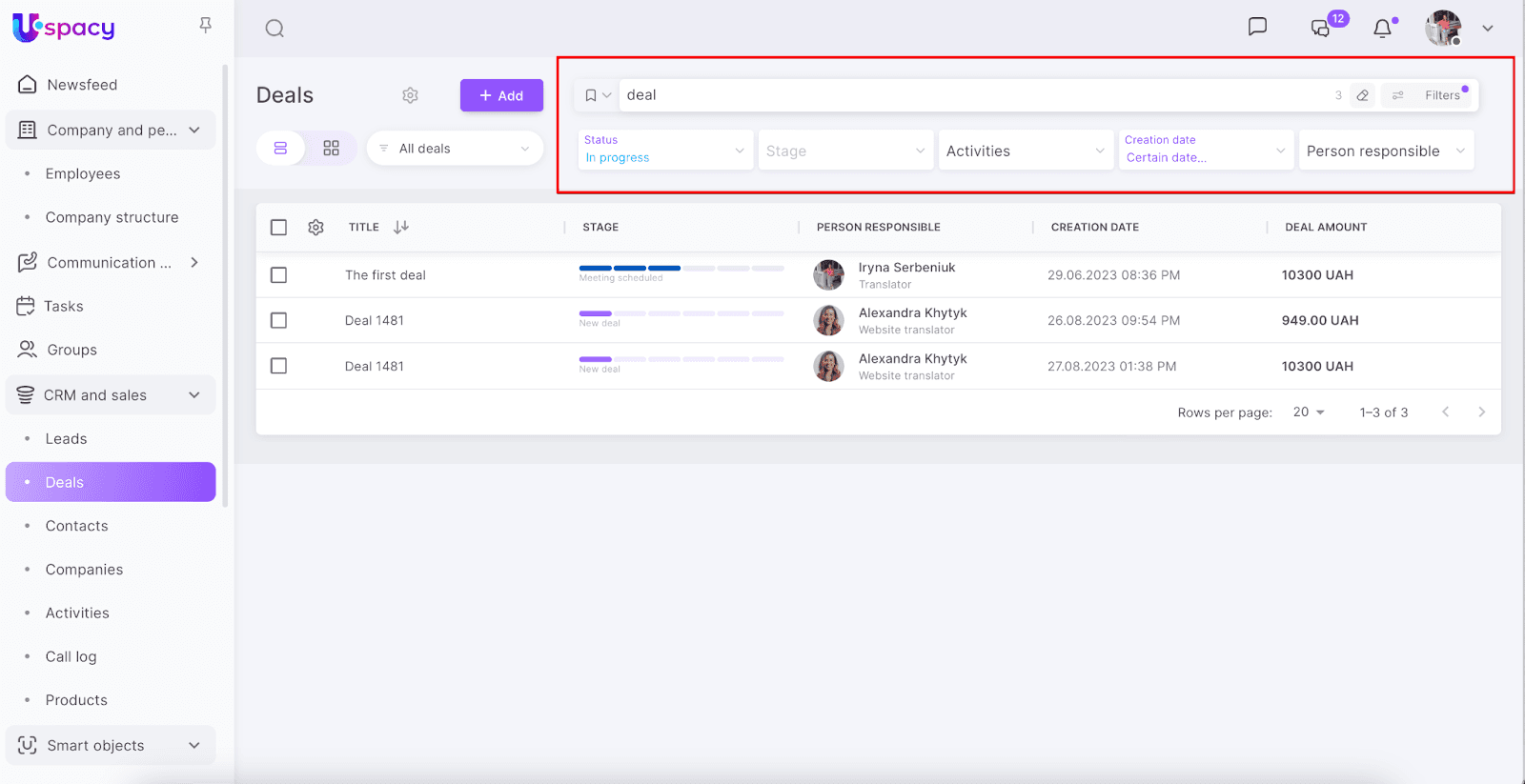
Task: Open table column settings gear icon
Action: pos(315,228)
